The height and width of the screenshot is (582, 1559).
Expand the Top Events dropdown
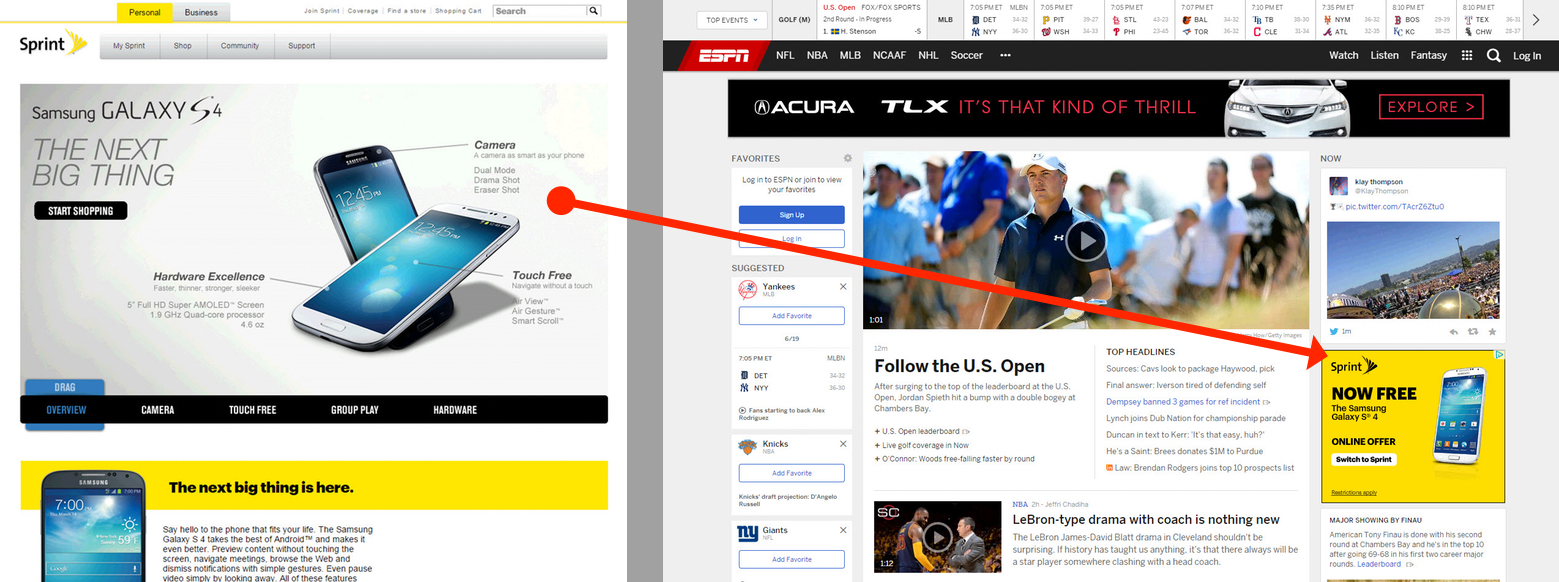pos(732,20)
